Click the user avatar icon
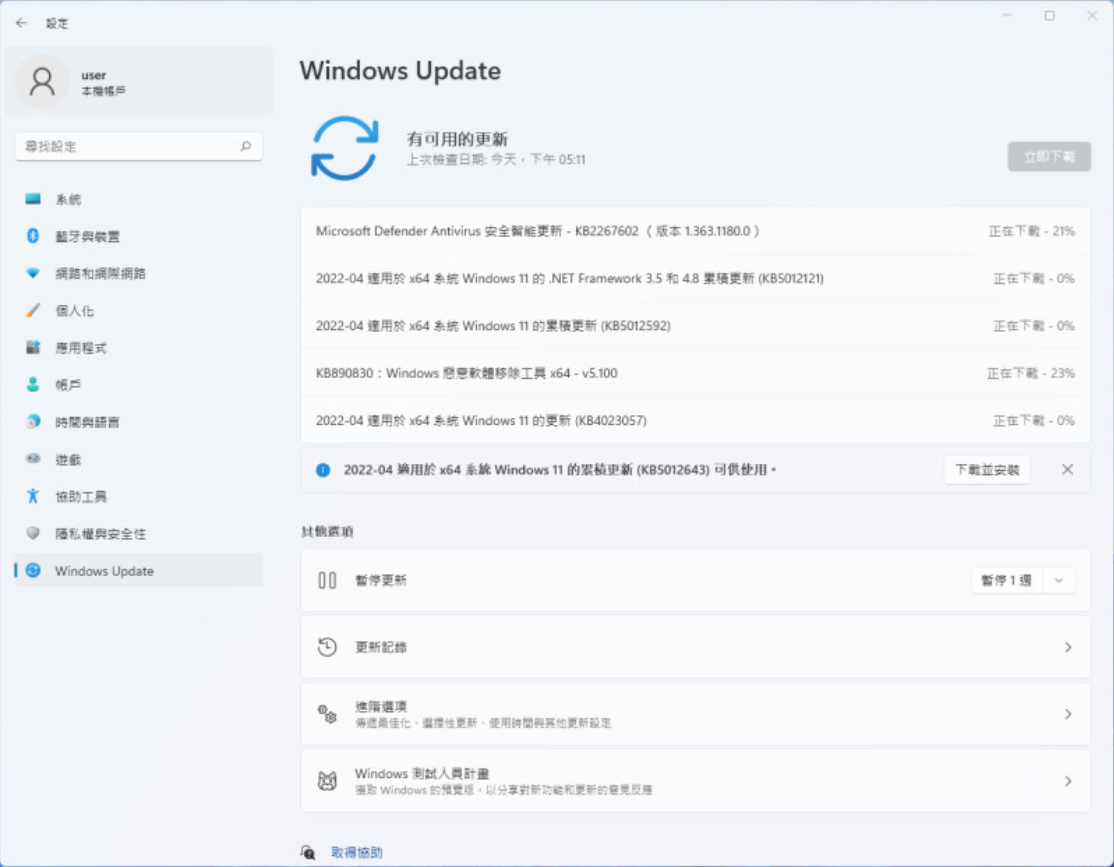This screenshot has height=867, width=1114. point(42,82)
